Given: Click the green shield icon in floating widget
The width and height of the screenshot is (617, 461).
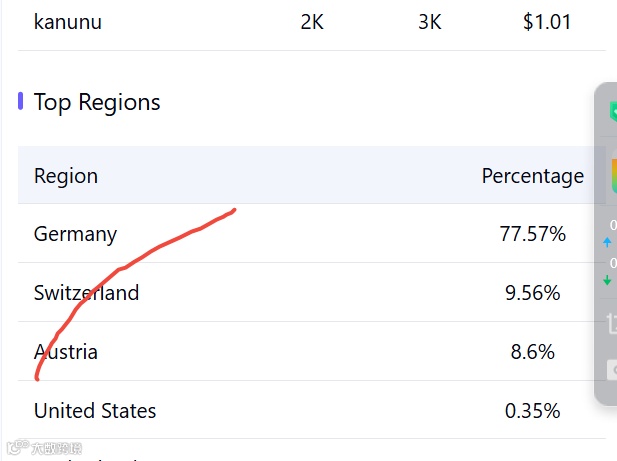Looking at the screenshot, I should (611, 111).
